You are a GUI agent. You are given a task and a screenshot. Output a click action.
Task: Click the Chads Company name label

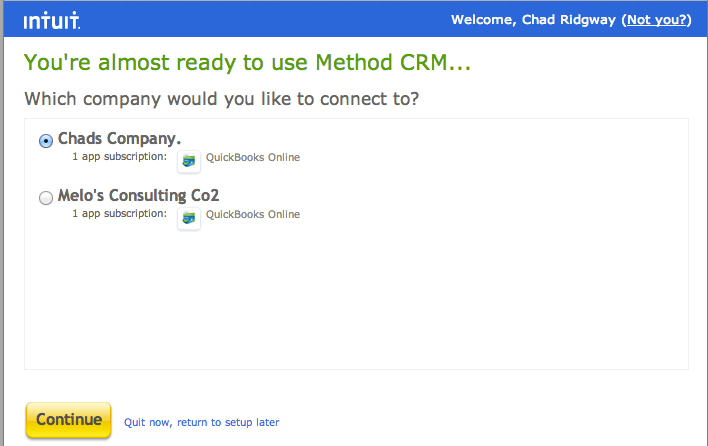coord(119,139)
